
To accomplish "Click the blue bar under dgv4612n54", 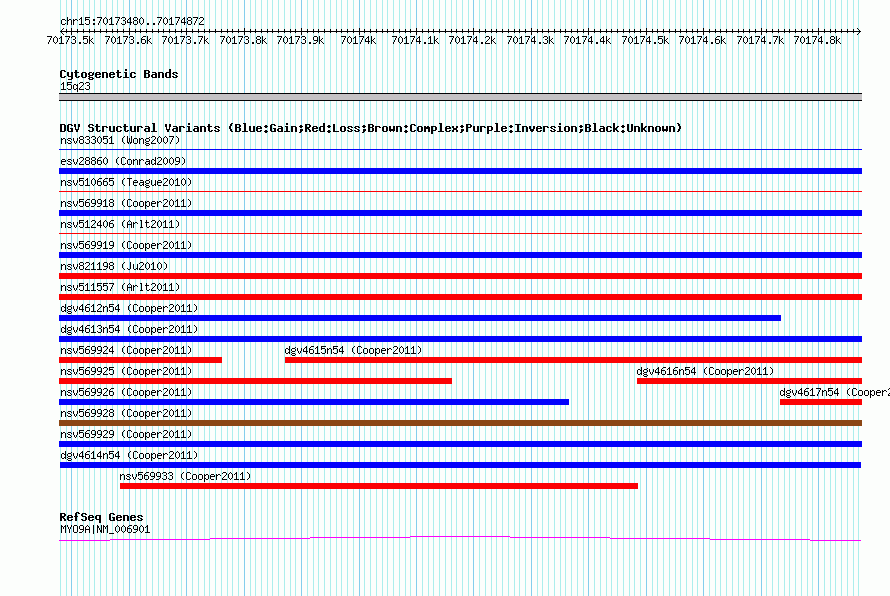I will (420, 318).
